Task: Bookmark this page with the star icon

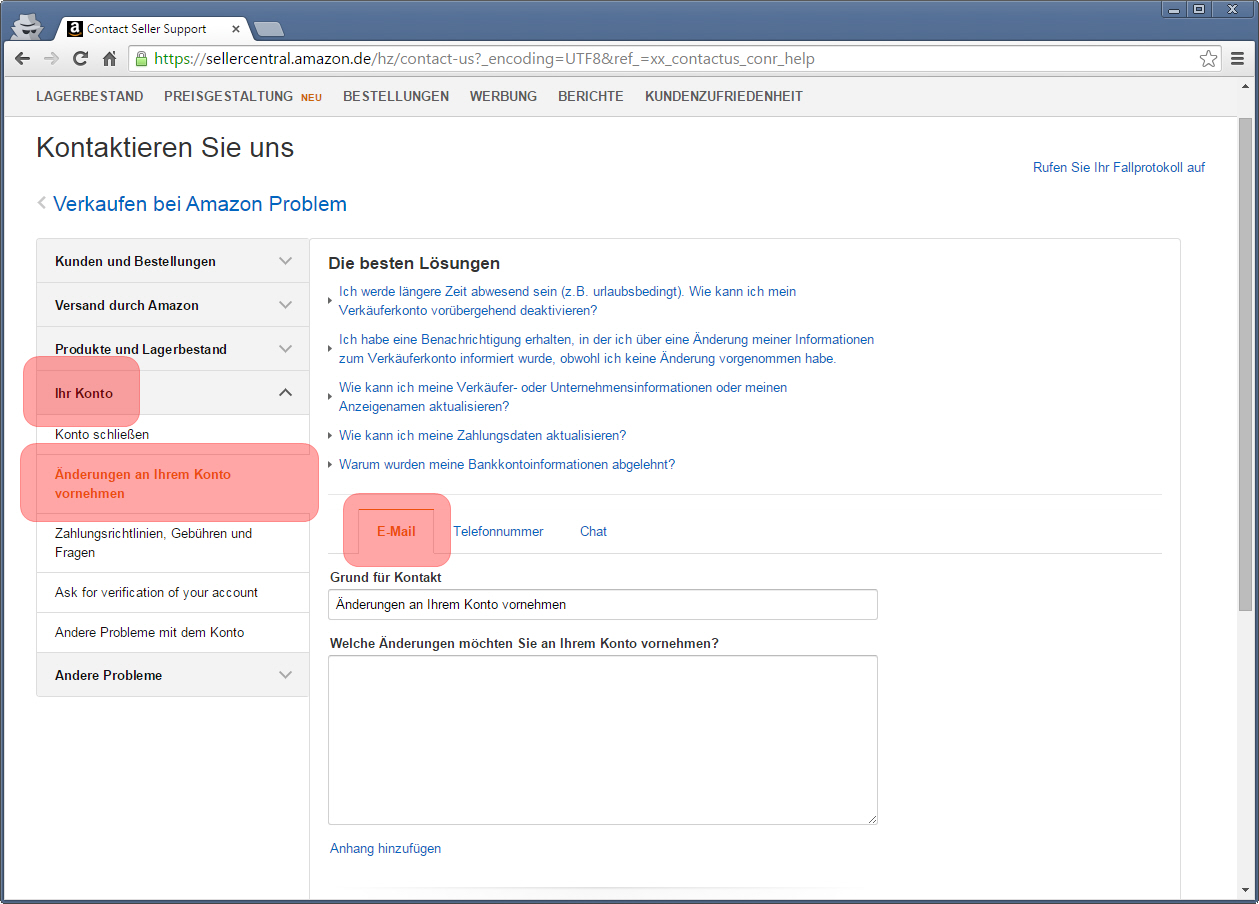Action: pos(1209,59)
